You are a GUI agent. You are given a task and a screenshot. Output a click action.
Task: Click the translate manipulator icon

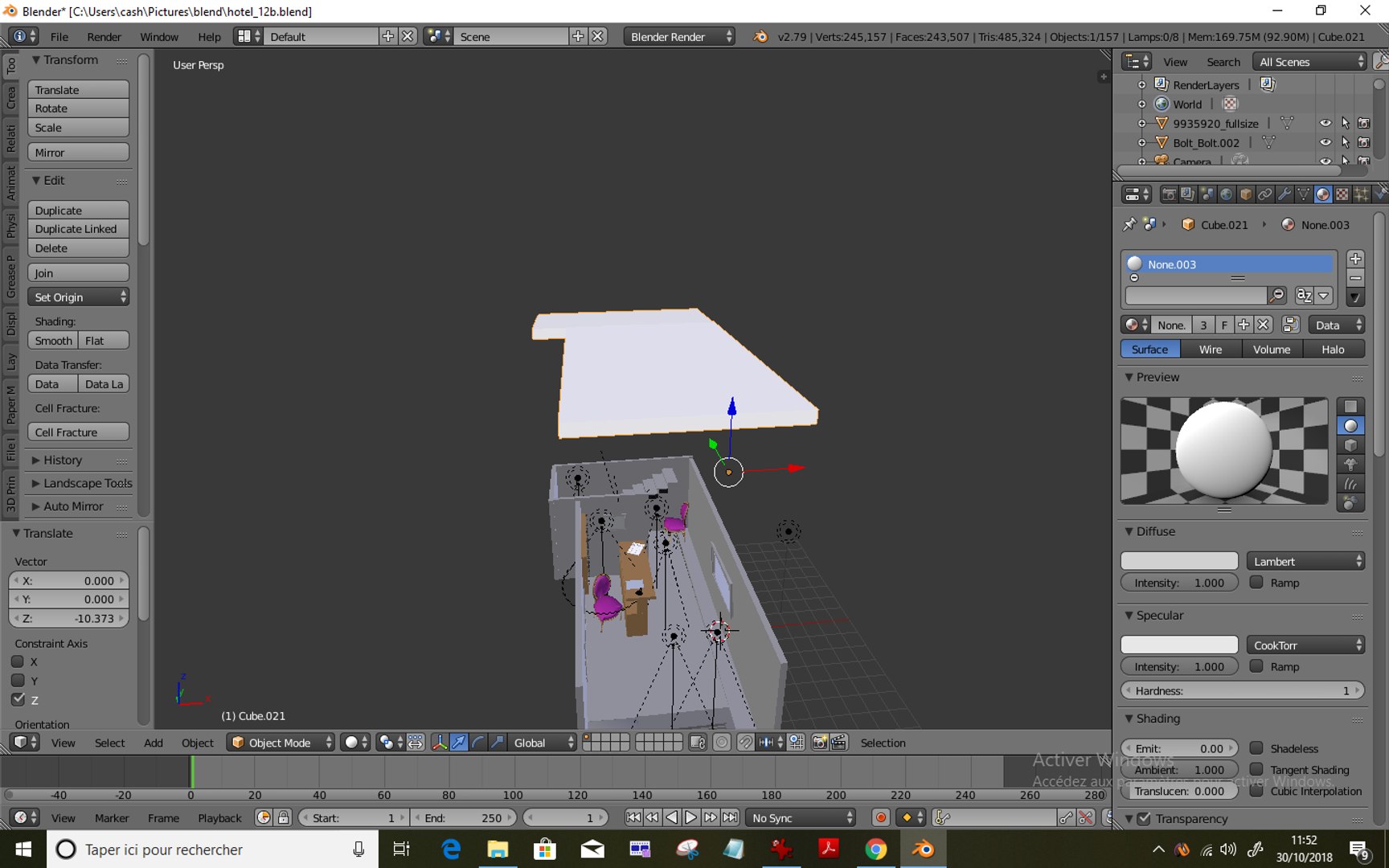(x=458, y=743)
